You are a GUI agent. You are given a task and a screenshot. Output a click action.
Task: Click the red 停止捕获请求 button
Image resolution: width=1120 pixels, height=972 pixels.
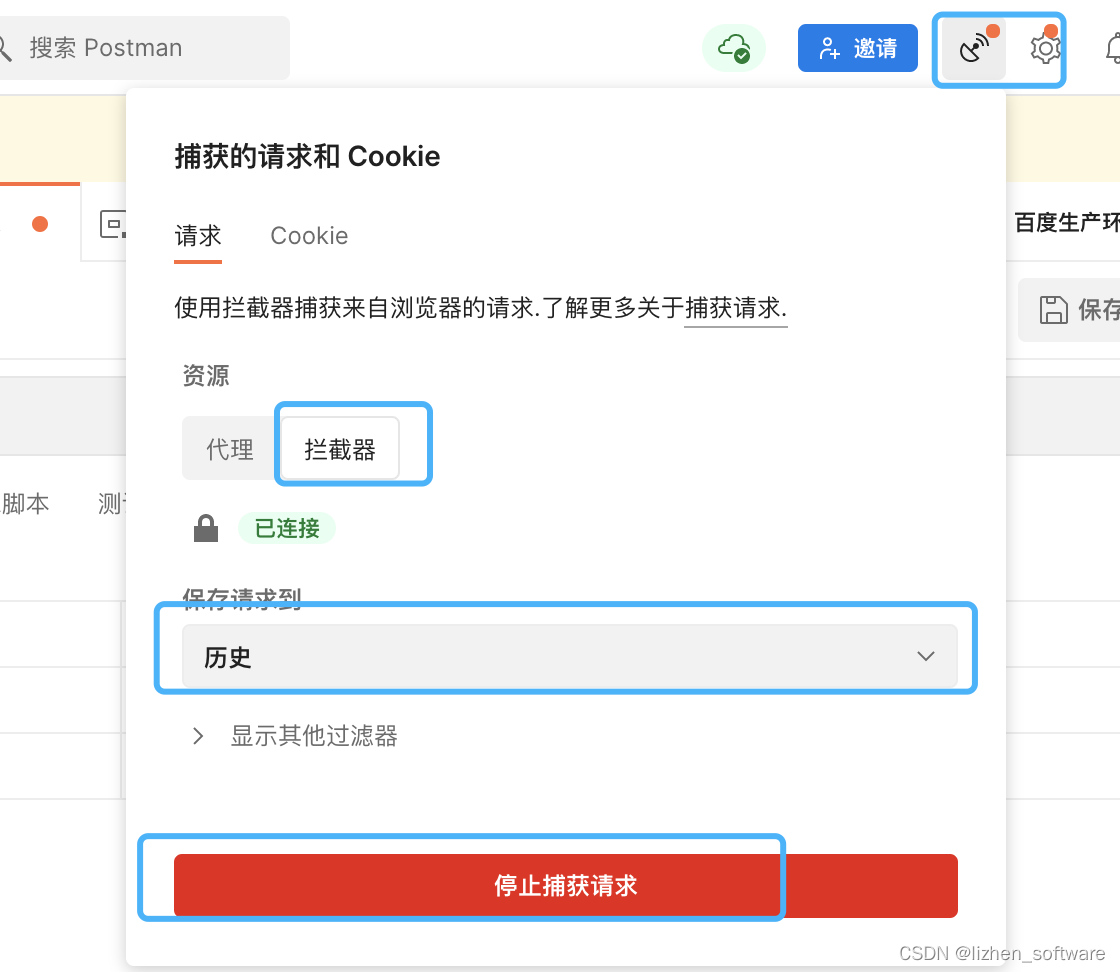click(566, 886)
